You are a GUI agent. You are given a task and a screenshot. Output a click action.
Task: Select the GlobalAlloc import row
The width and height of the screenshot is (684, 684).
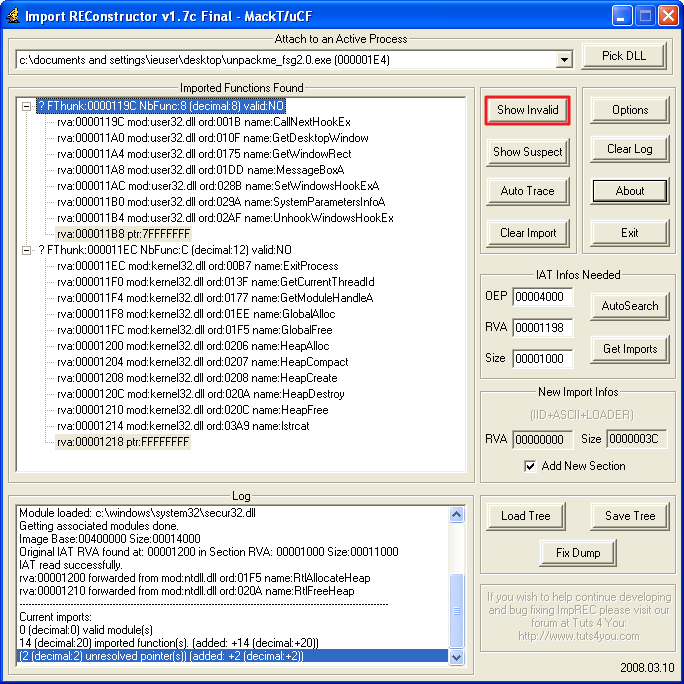[196, 314]
